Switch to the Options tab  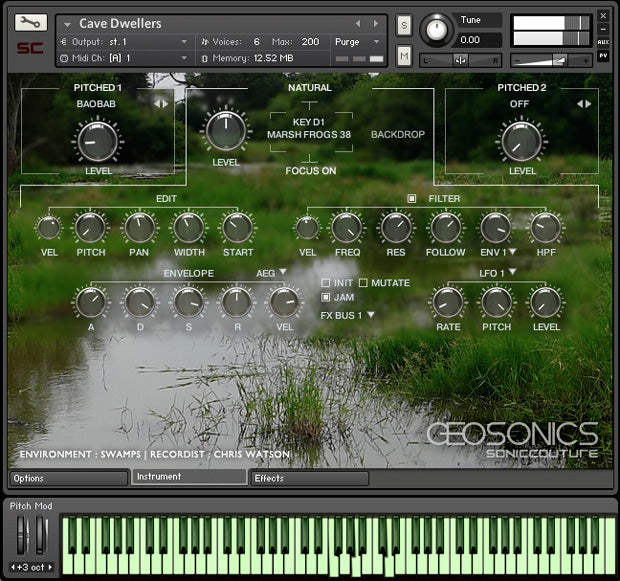click(69, 478)
